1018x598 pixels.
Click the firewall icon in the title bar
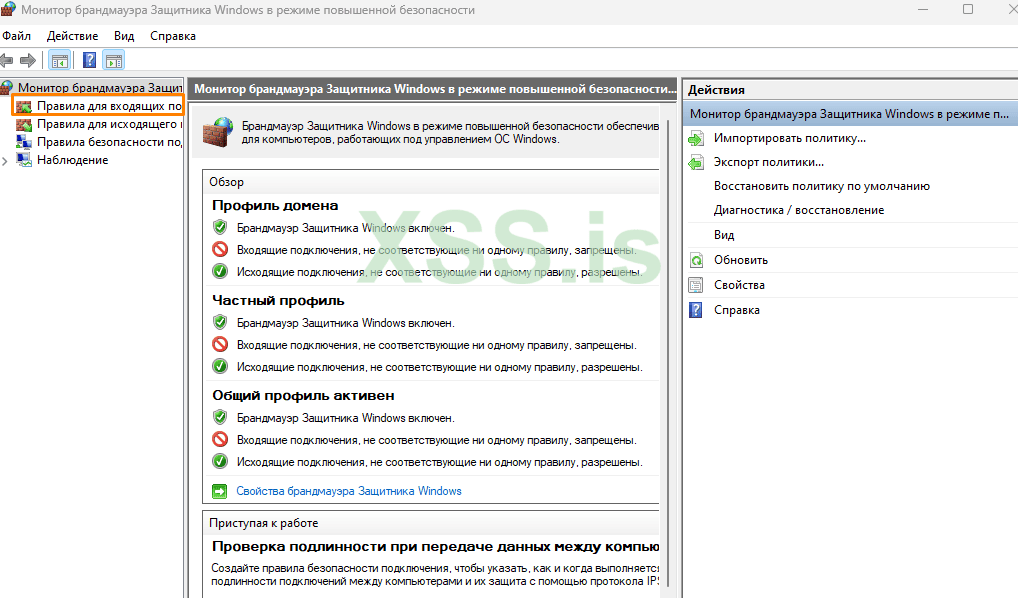[8, 9]
